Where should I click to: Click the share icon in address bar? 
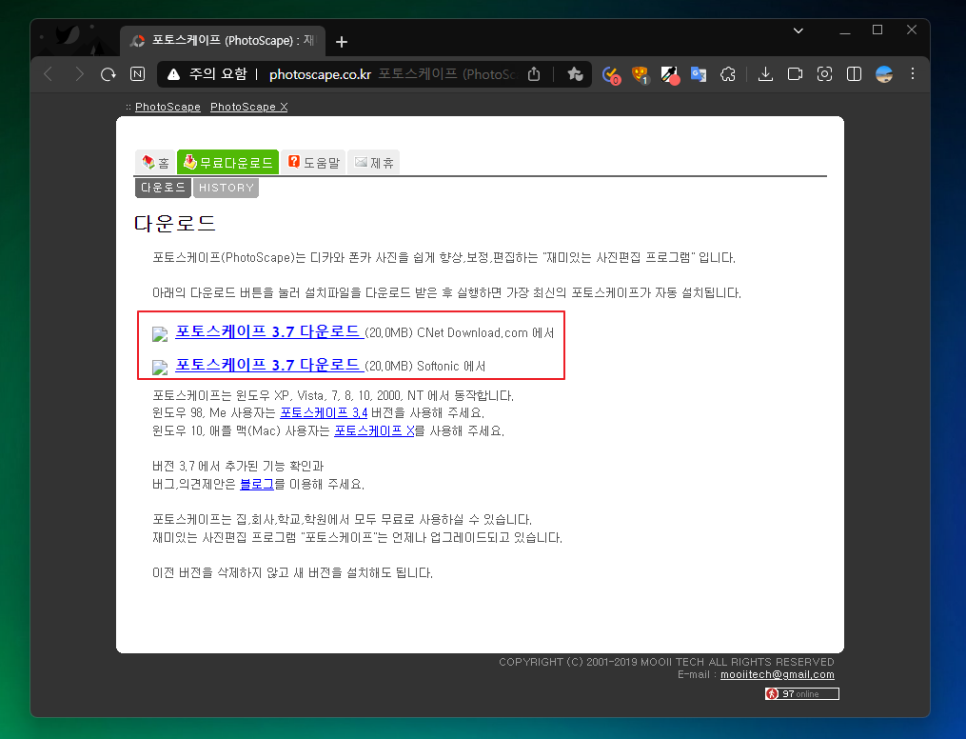pos(534,75)
